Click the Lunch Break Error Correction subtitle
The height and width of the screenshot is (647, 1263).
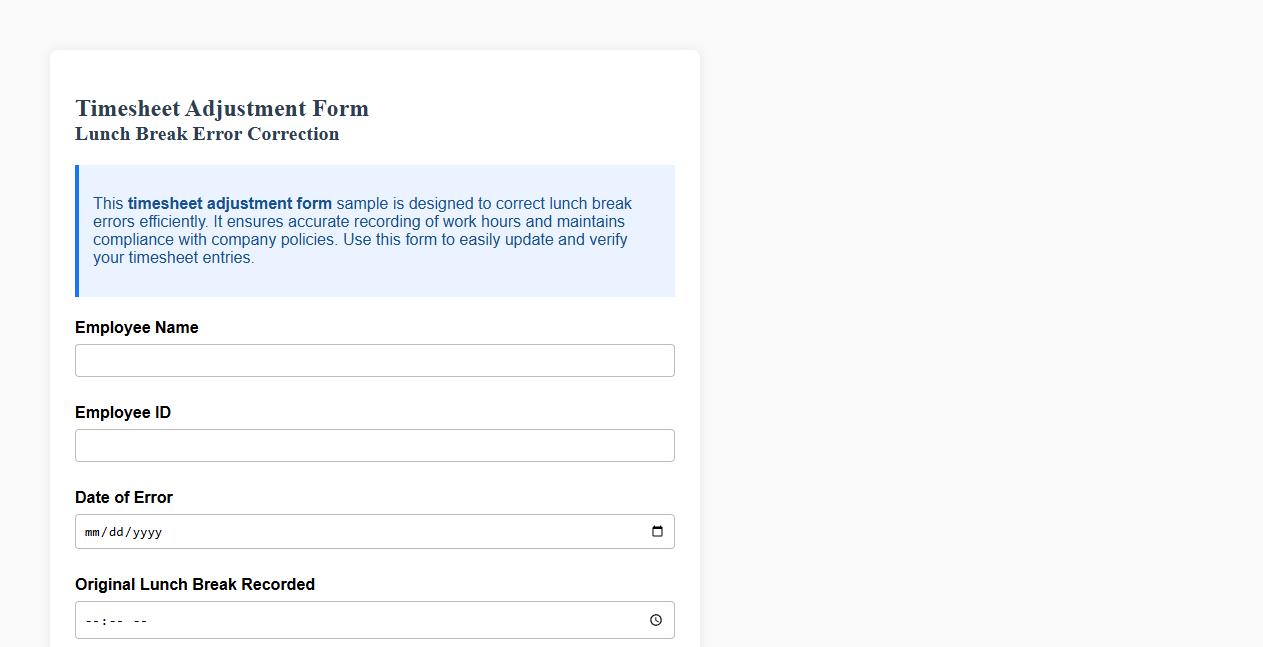tap(207, 134)
